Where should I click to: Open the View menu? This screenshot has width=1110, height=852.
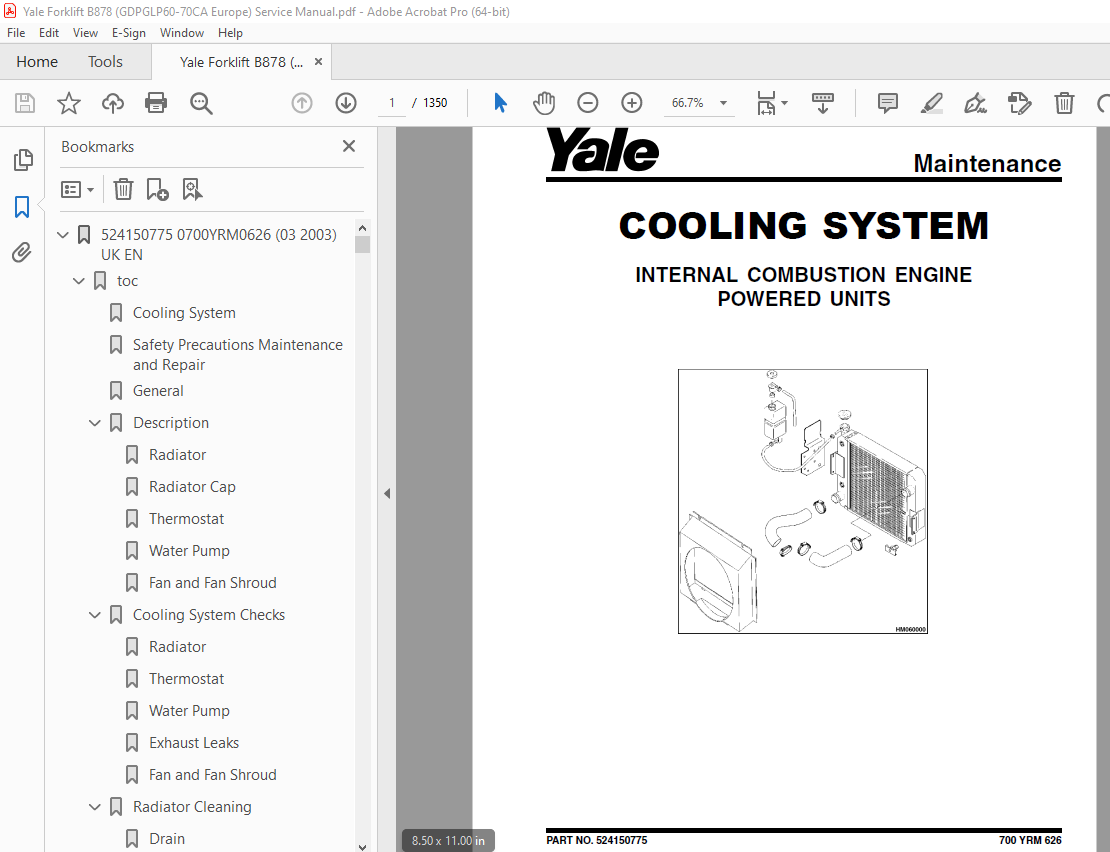click(x=85, y=33)
